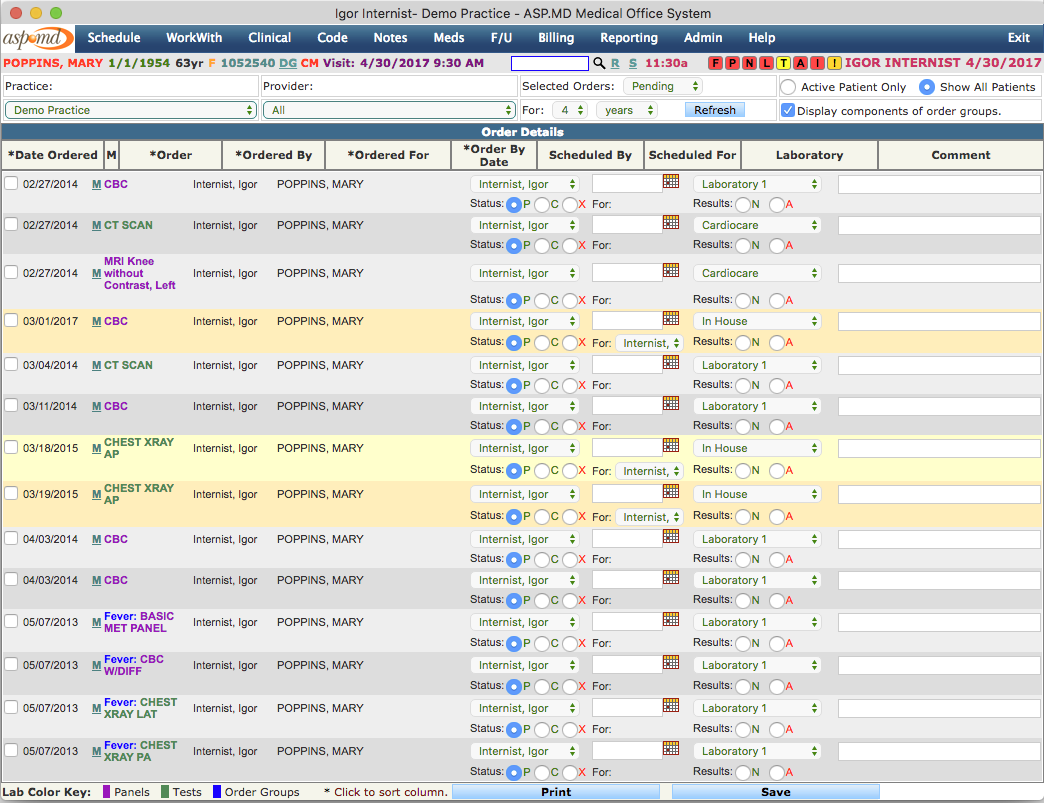Open the Reporting menu

pyautogui.click(x=629, y=38)
